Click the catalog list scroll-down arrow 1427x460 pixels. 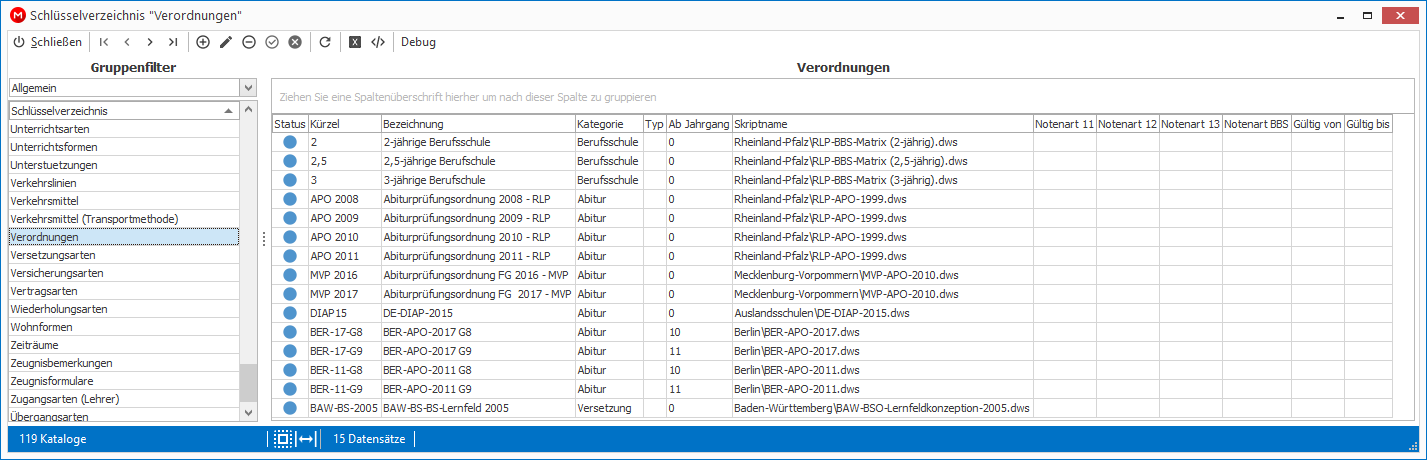(248, 411)
